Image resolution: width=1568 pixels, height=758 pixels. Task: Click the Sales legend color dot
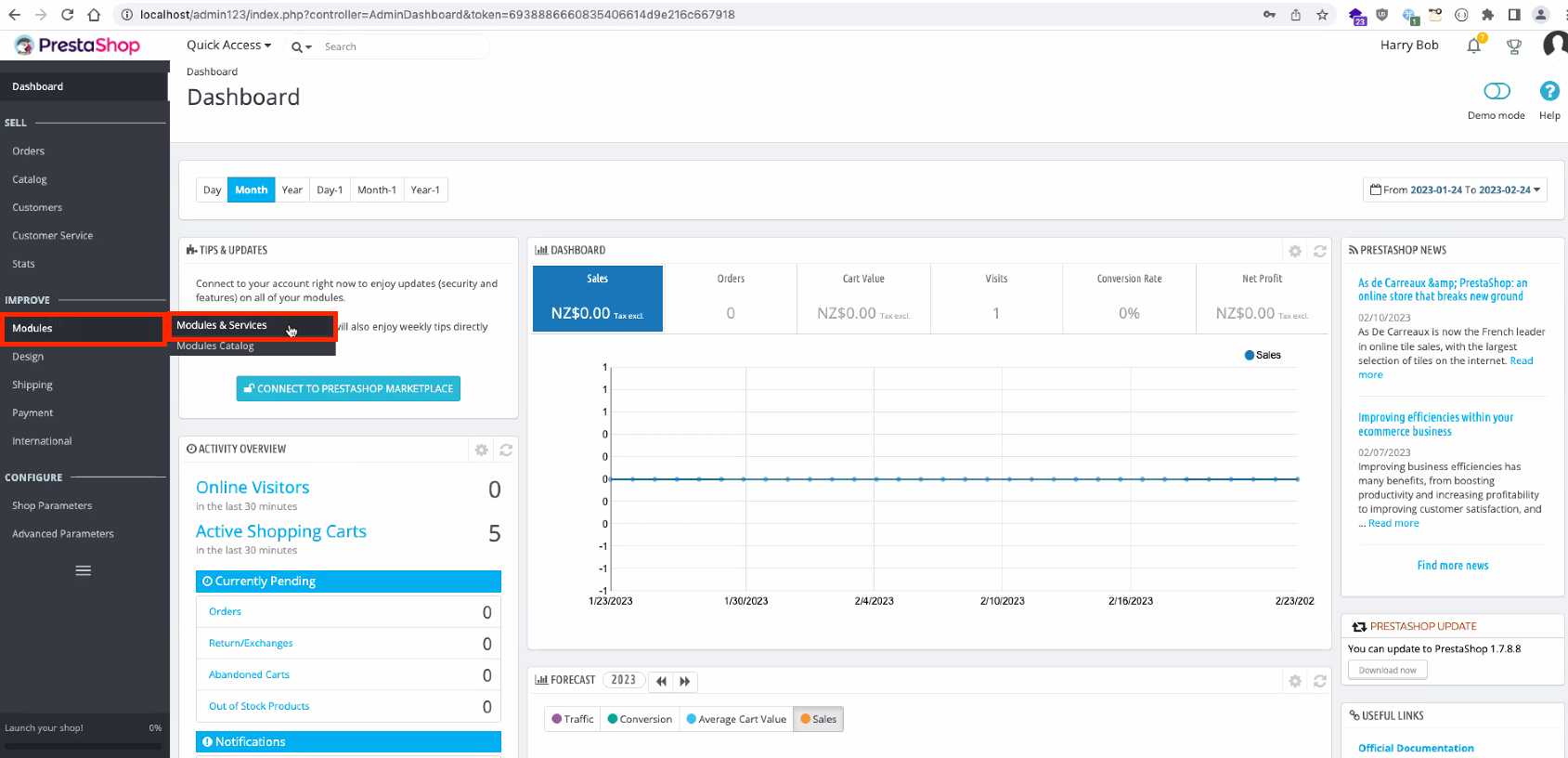[1250, 355]
